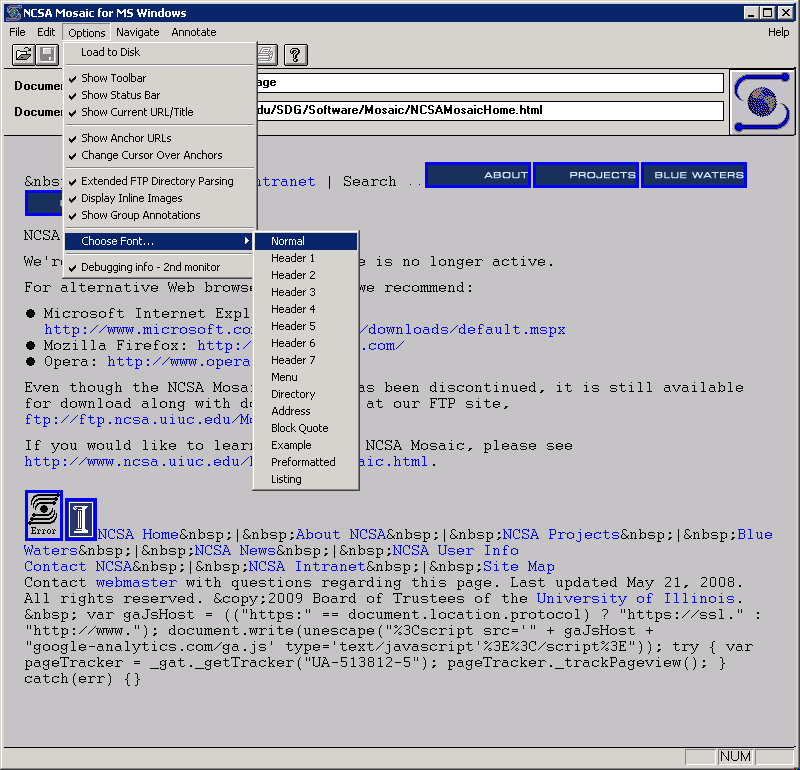The height and width of the screenshot is (770, 800).
Task: Click the webmaster link
Action: pos(136,582)
